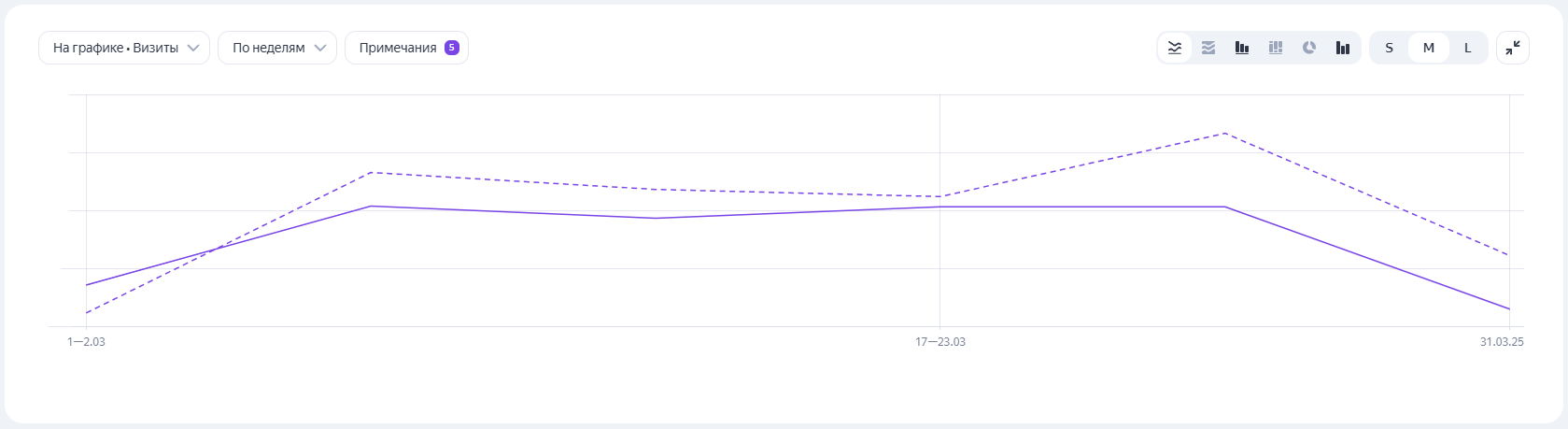Set chart size to M
1568x429 pixels.
(1428, 48)
